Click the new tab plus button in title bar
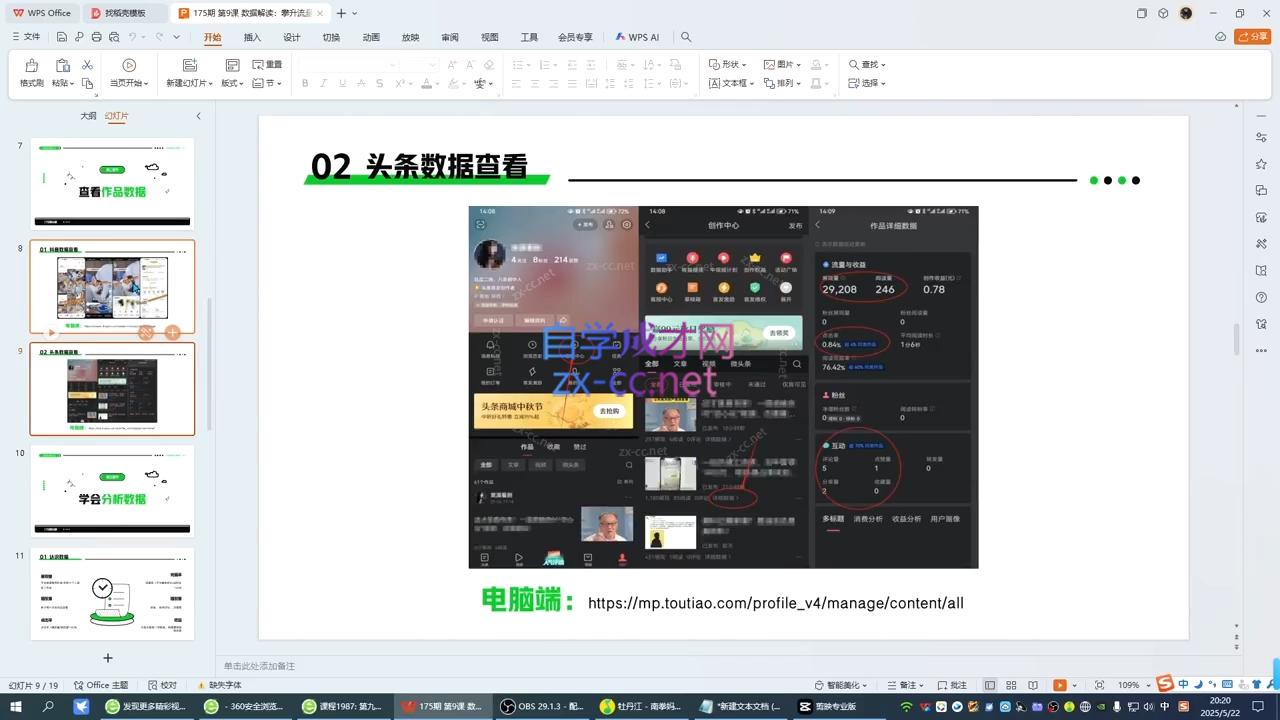 coord(341,13)
